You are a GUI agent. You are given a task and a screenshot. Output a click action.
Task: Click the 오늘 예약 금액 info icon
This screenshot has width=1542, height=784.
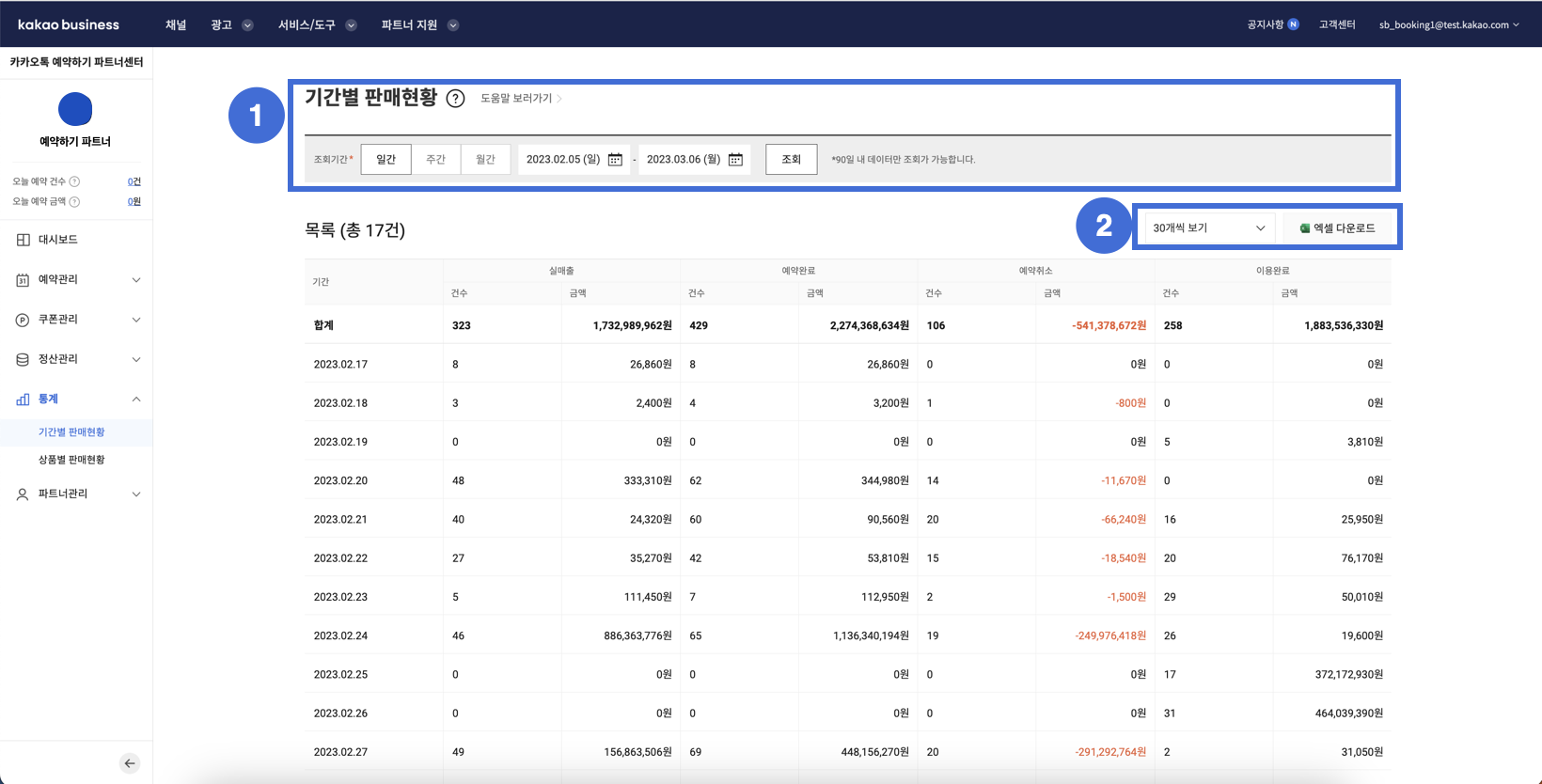75,201
